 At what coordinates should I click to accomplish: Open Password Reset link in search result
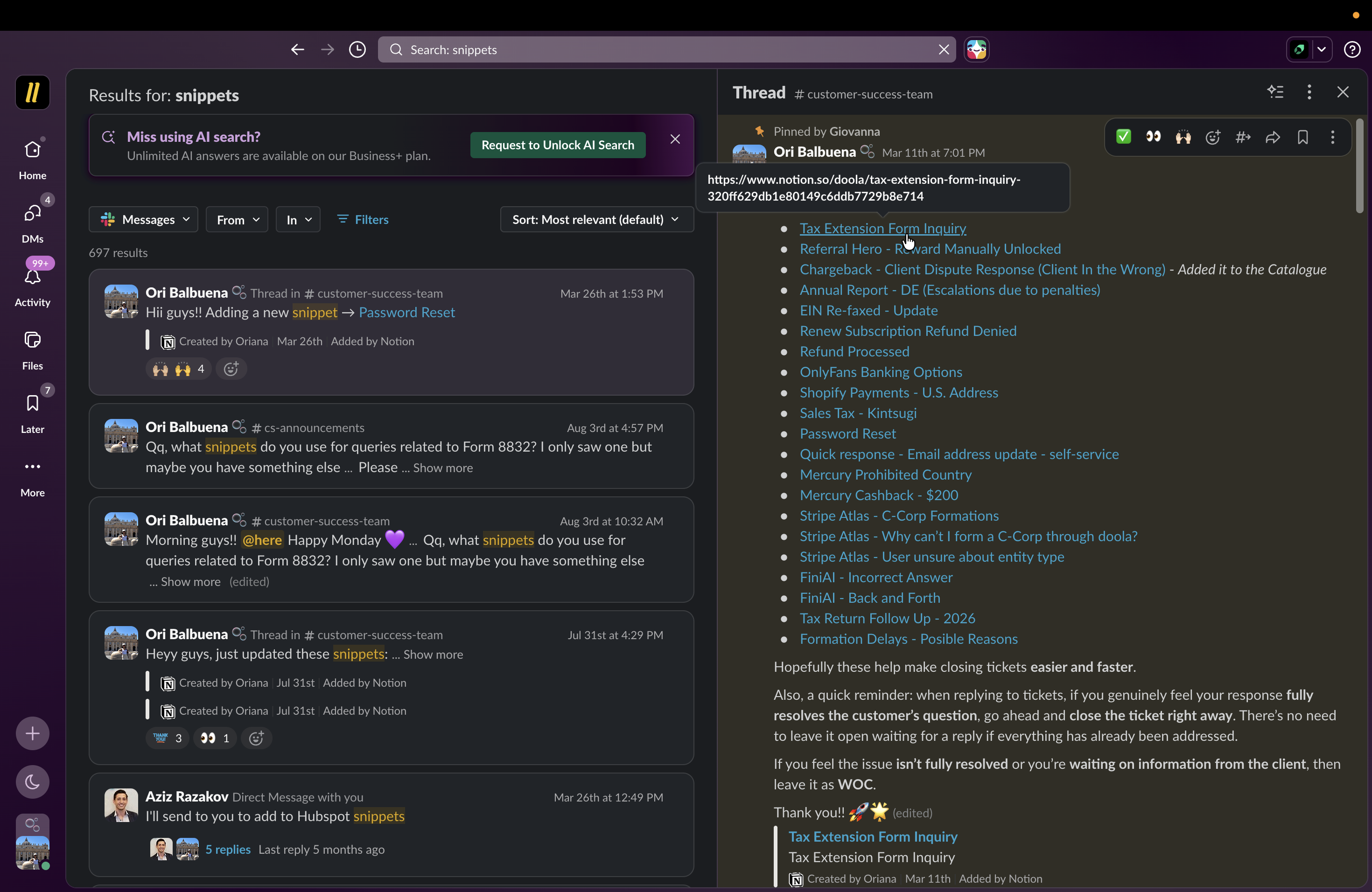[407, 312]
